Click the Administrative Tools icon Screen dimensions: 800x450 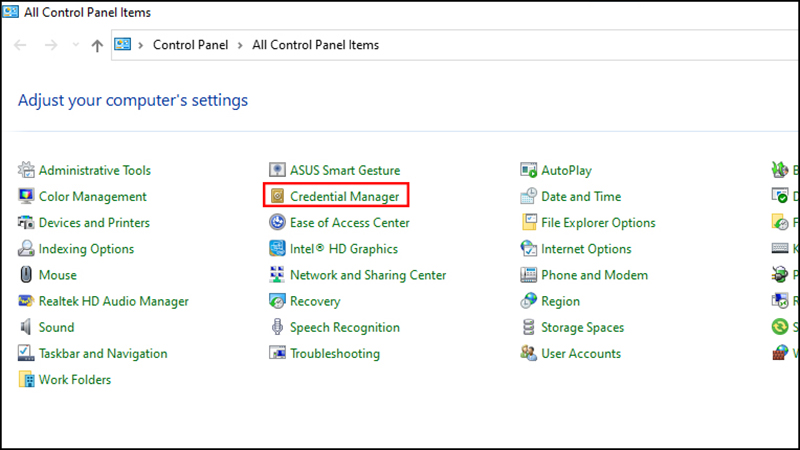(x=26, y=170)
